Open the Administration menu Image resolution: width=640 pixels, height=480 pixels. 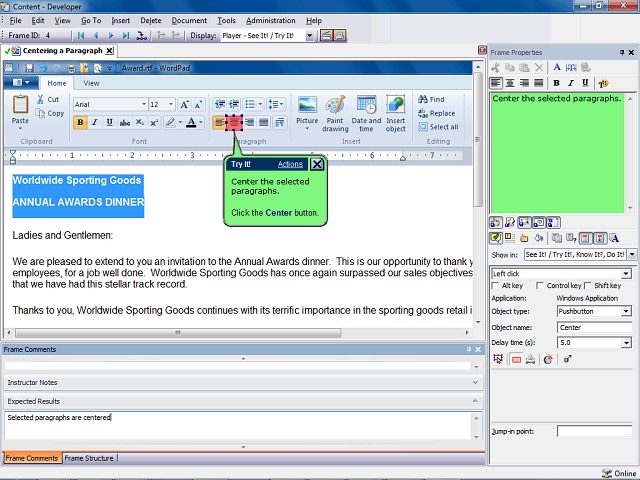tap(271, 20)
